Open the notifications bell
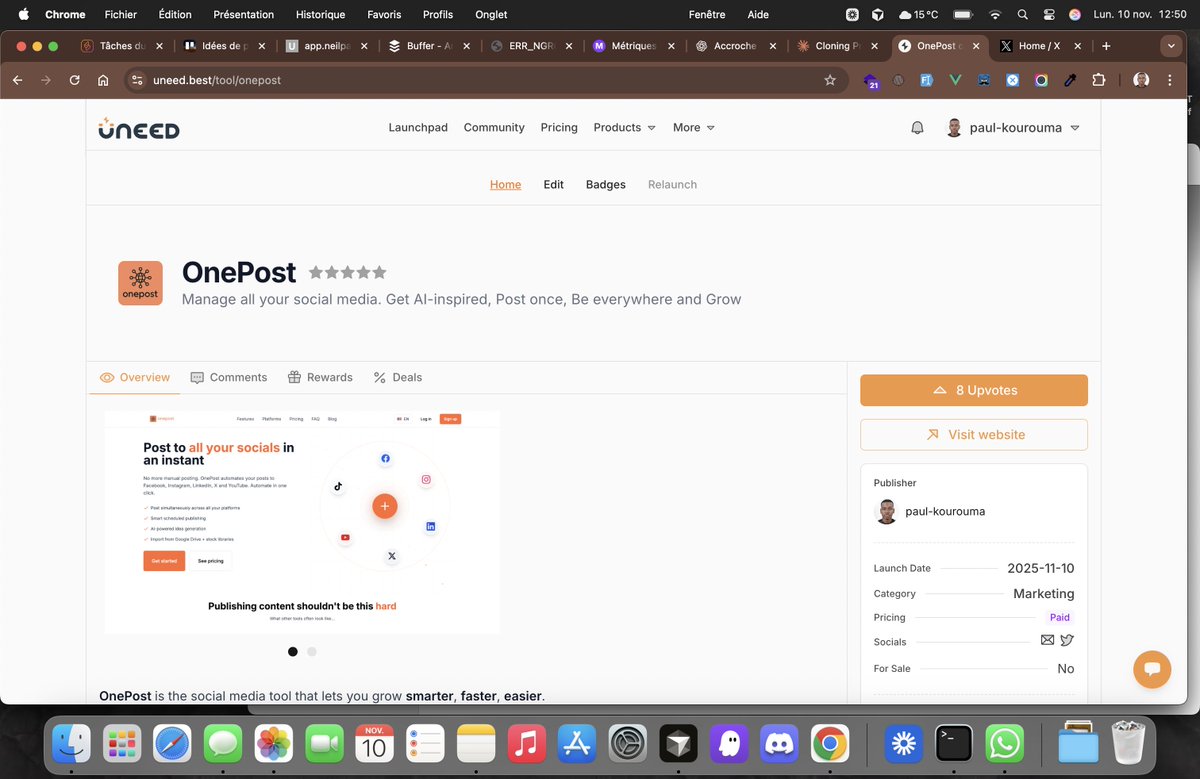 coord(917,128)
